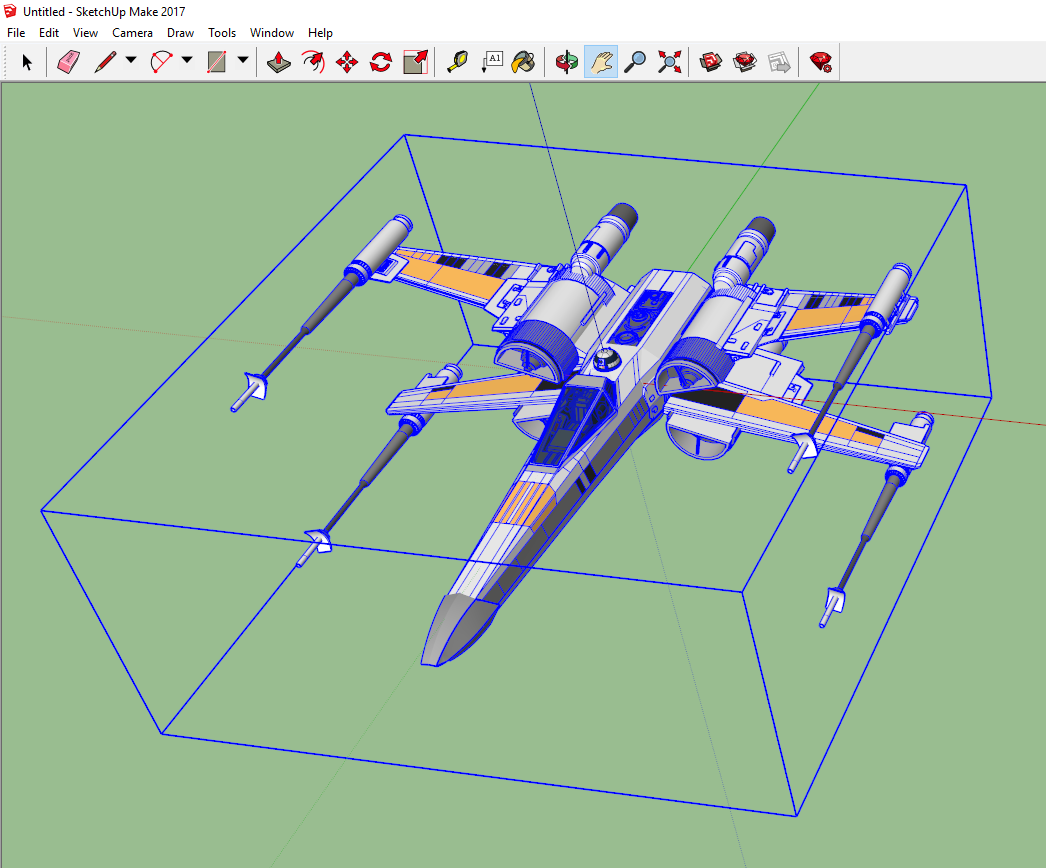Screen dimensions: 1046x868
Task: Choose the Select arrow tool
Action: pos(27,62)
